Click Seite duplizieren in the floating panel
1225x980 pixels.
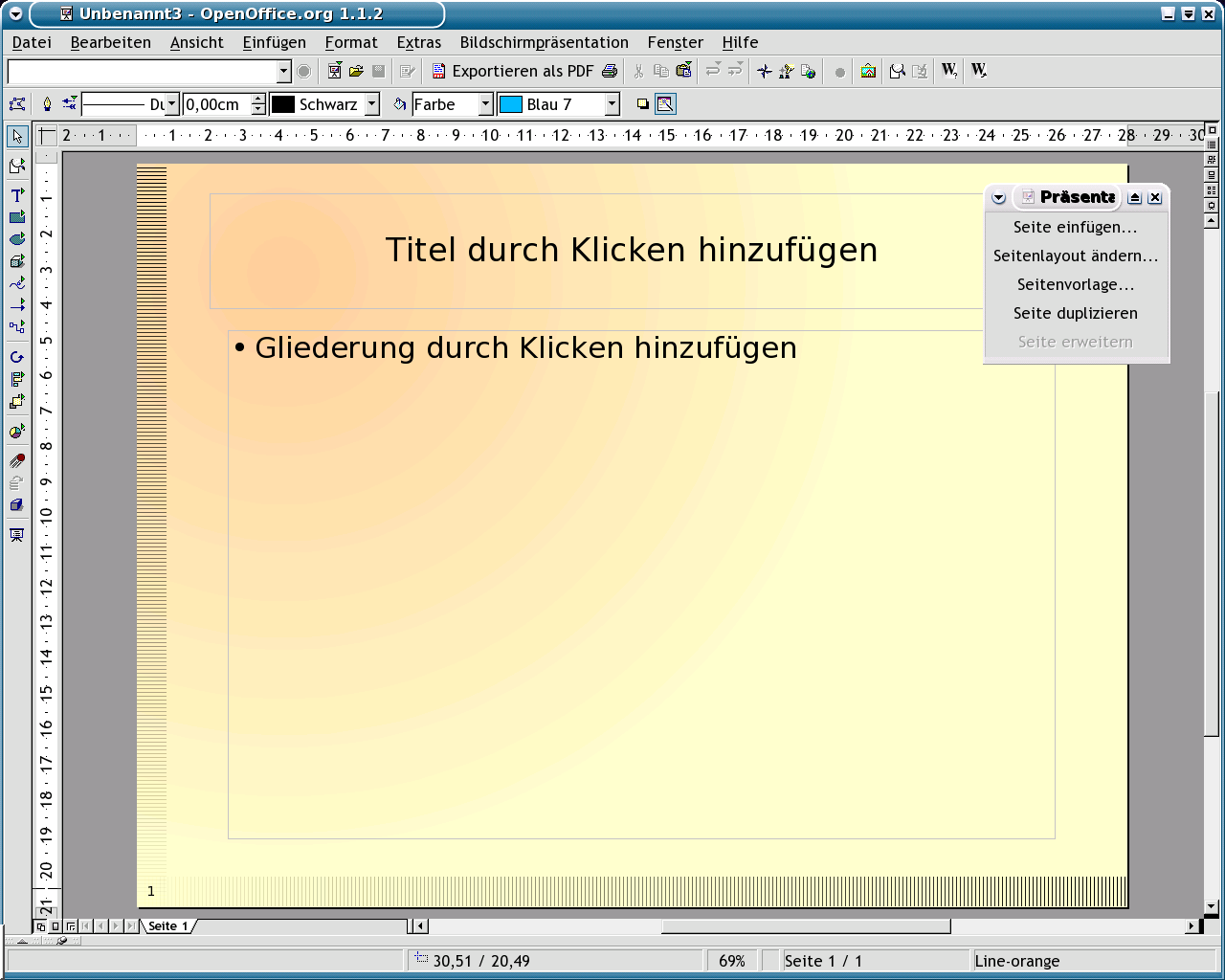(x=1075, y=313)
